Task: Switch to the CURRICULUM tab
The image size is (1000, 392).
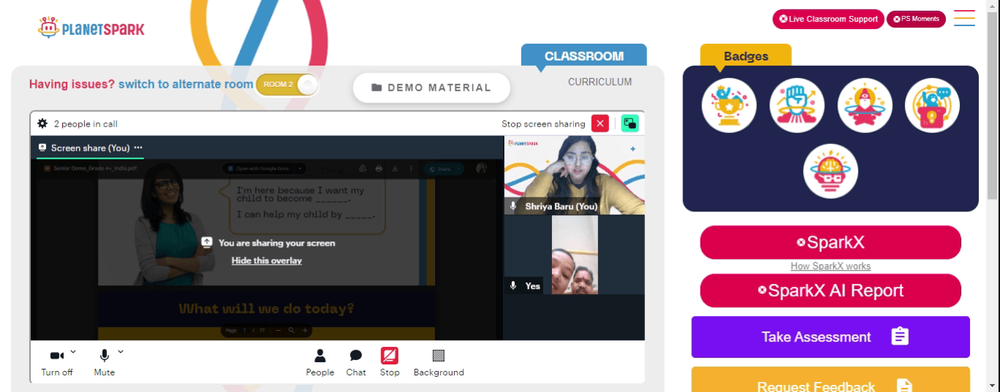Action: (599, 82)
